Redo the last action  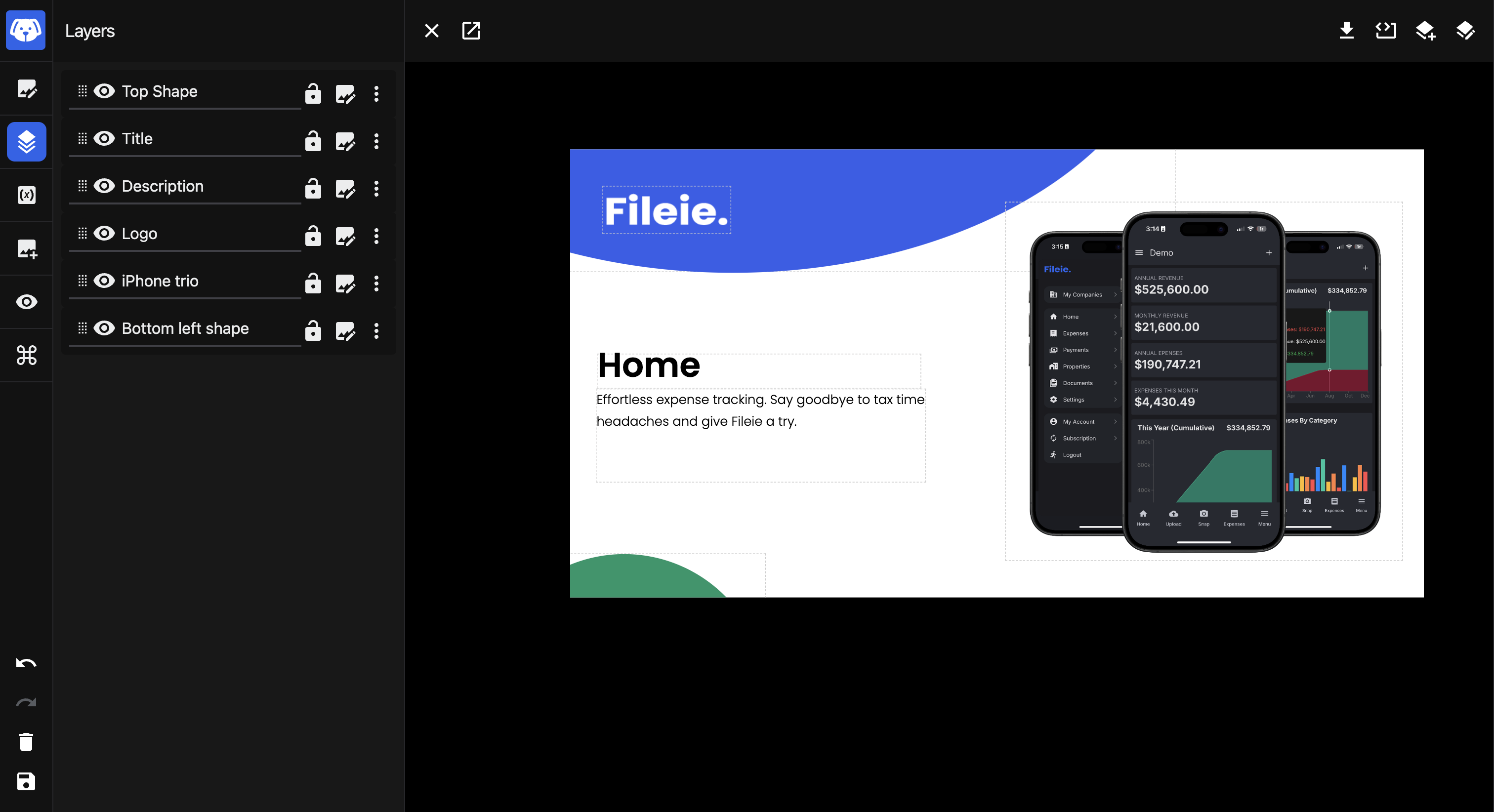coord(26,702)
